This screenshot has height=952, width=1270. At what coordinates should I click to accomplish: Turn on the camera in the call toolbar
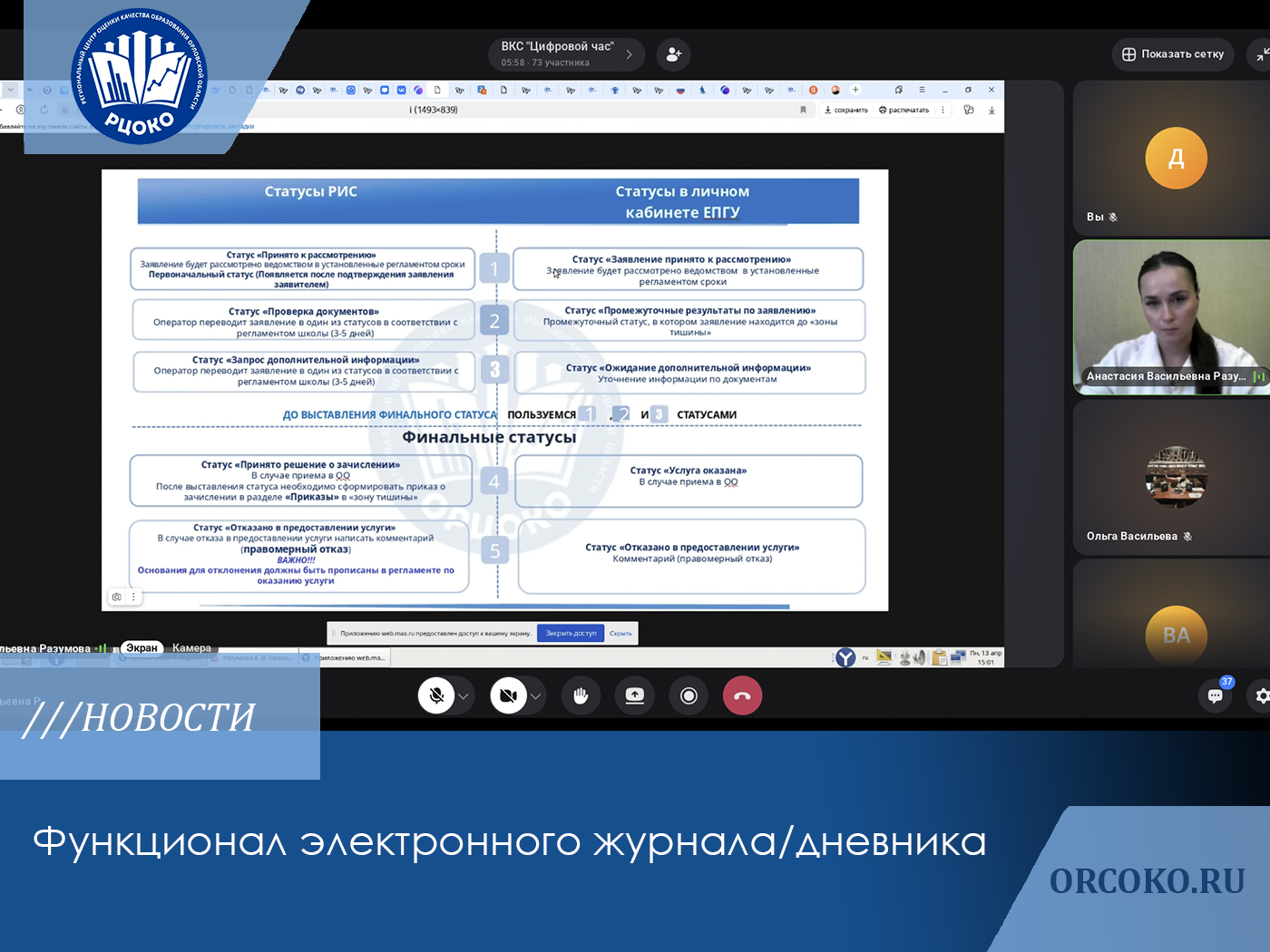point(508,696)
